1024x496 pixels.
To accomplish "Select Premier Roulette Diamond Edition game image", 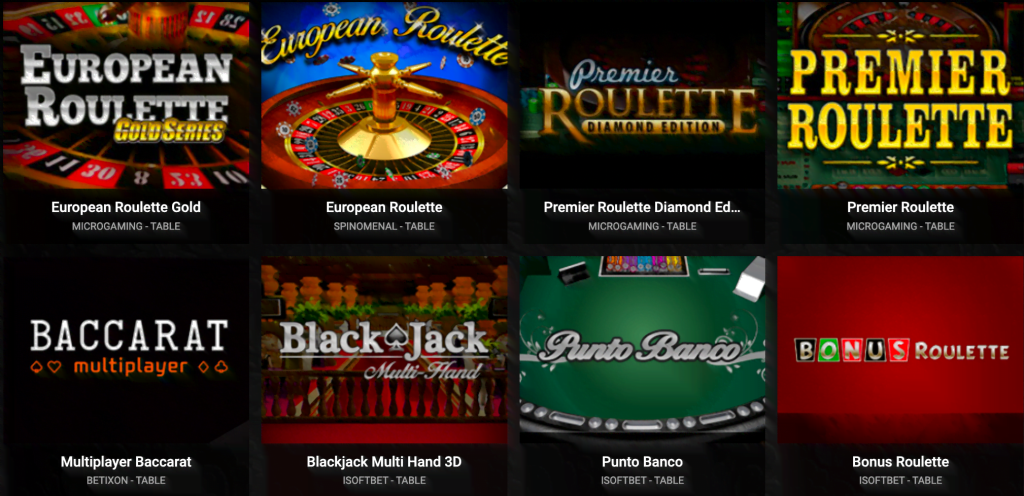I will (642, 95).
